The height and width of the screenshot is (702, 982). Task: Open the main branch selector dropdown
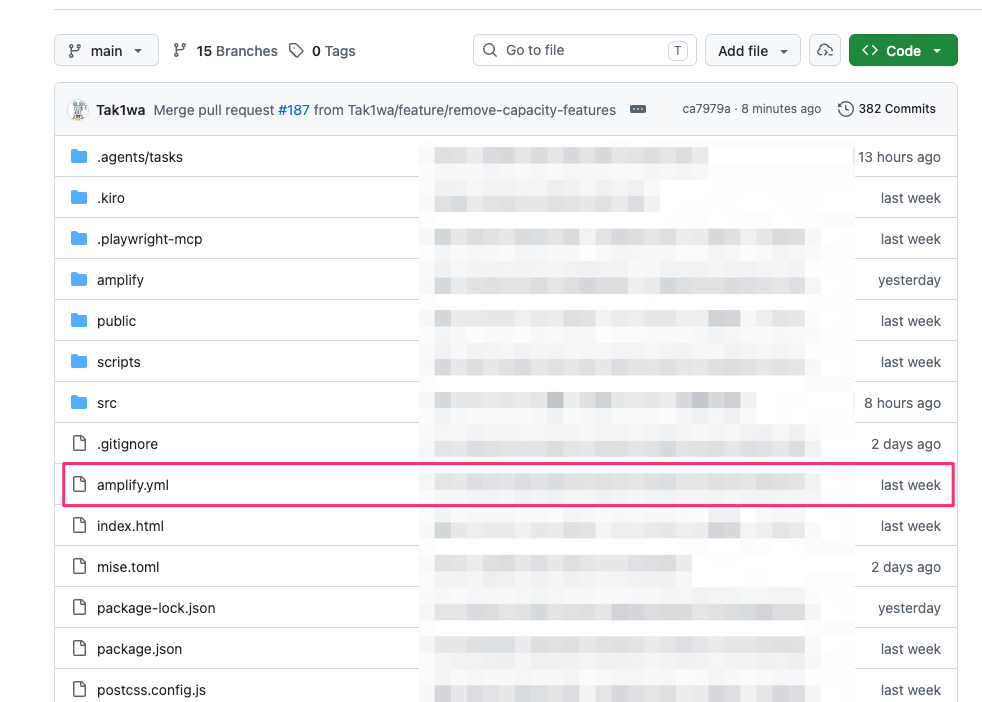click(x=106, y=50)
